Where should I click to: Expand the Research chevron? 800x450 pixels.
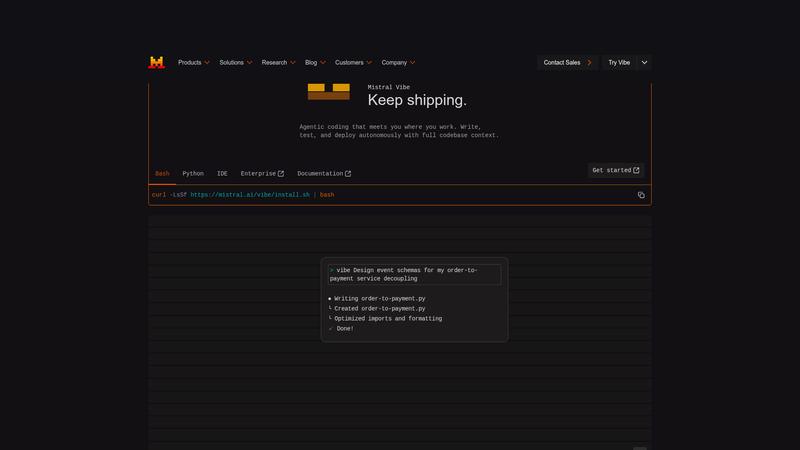click(x=292, y=63)
